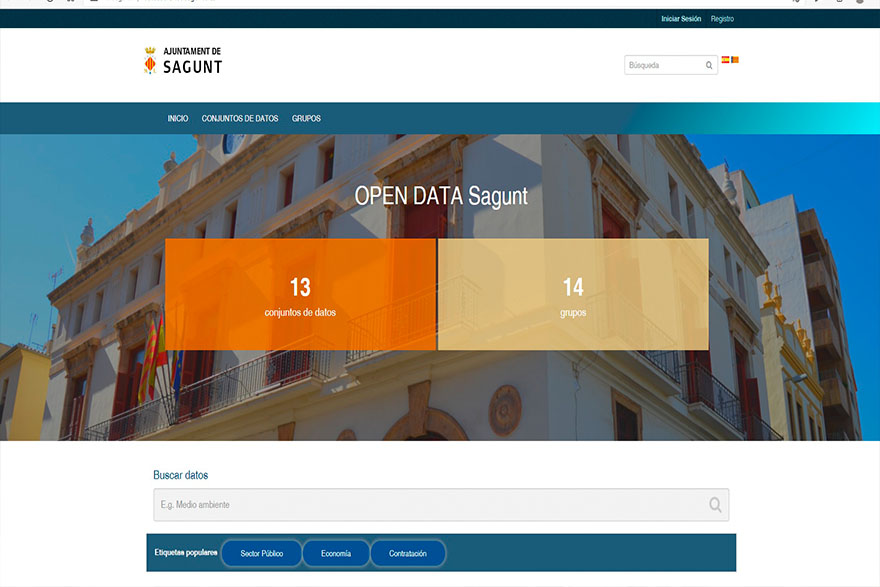The width and height of the screenshot is (880, 587).
Task: Focus the Búsqueda search field in header
Action: tap(662, 66)
